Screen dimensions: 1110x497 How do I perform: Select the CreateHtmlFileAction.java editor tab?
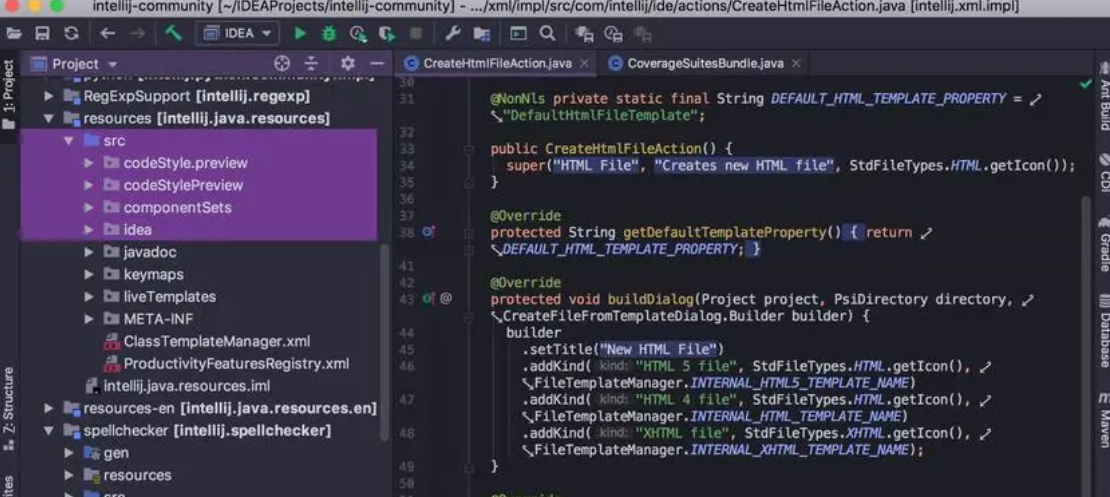[x=496, y=63]
